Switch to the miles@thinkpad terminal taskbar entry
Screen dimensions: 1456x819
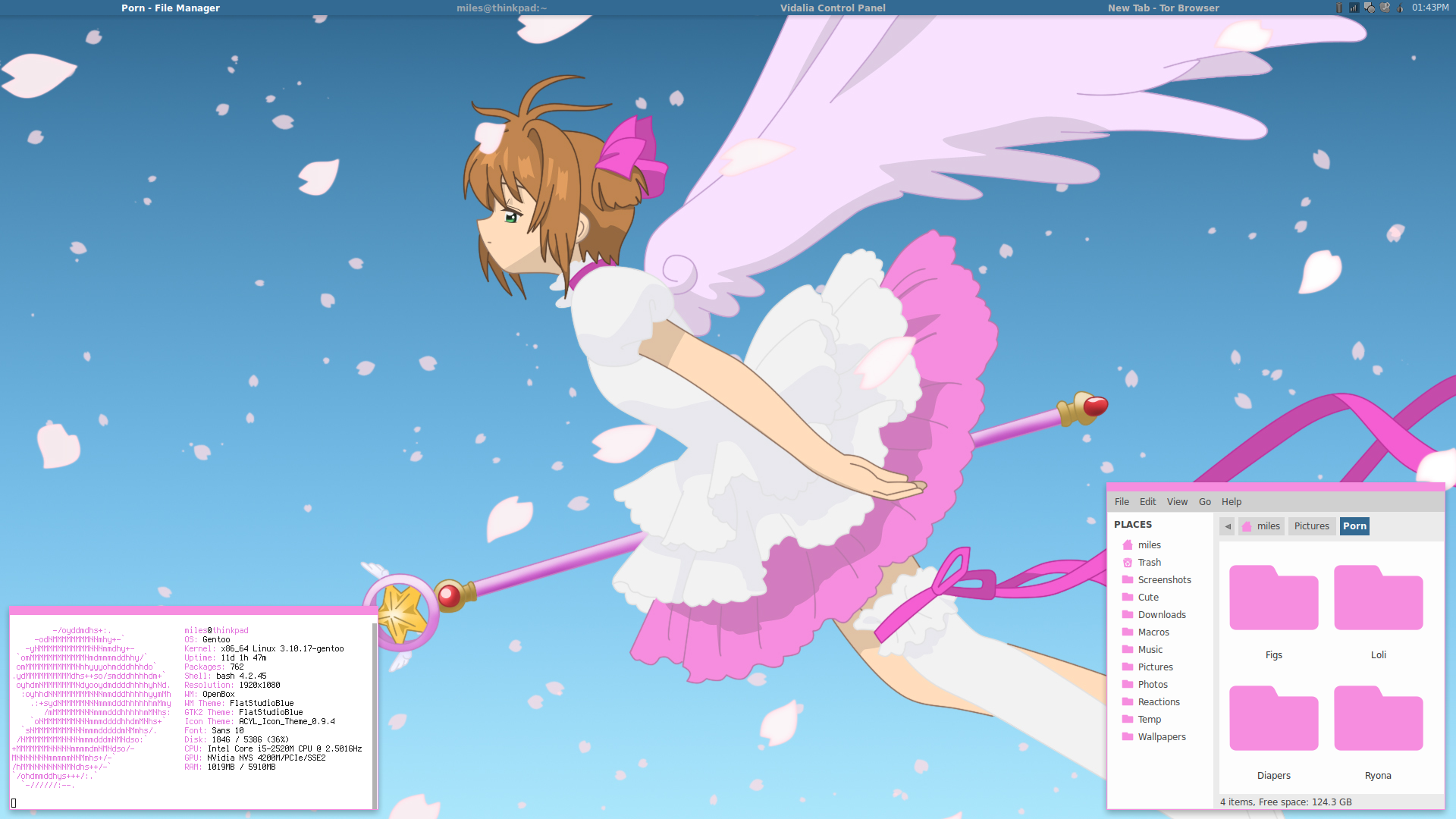point(501,8)
